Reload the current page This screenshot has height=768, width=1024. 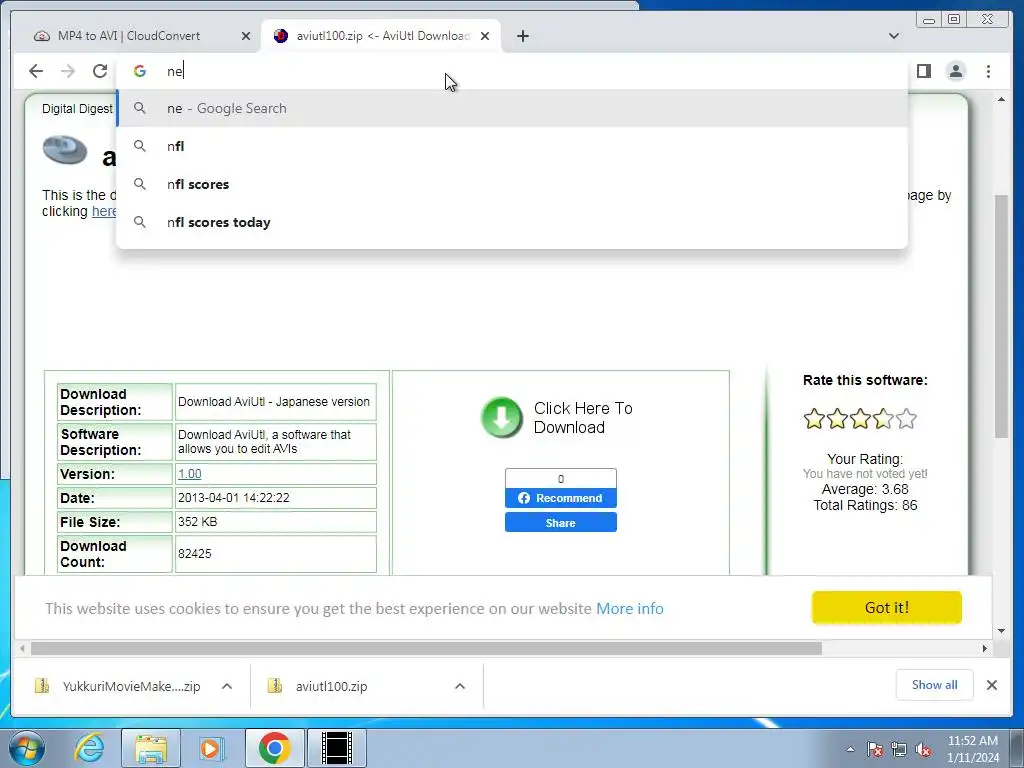tap(100, 71)
